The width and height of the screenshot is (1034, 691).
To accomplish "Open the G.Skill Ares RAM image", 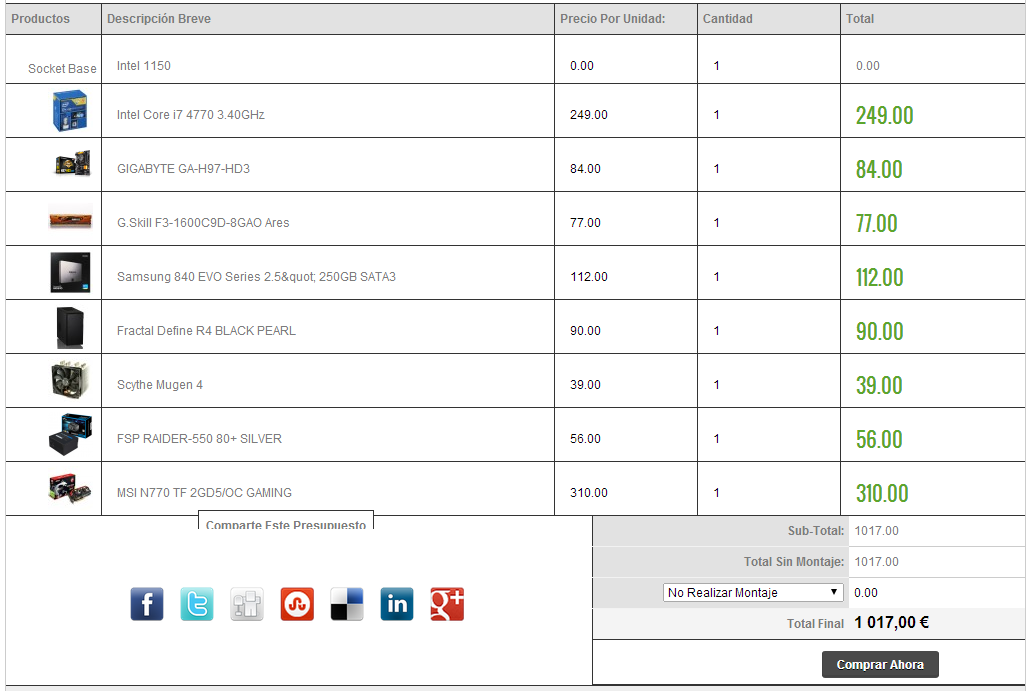I will click(x=70, y=219).
